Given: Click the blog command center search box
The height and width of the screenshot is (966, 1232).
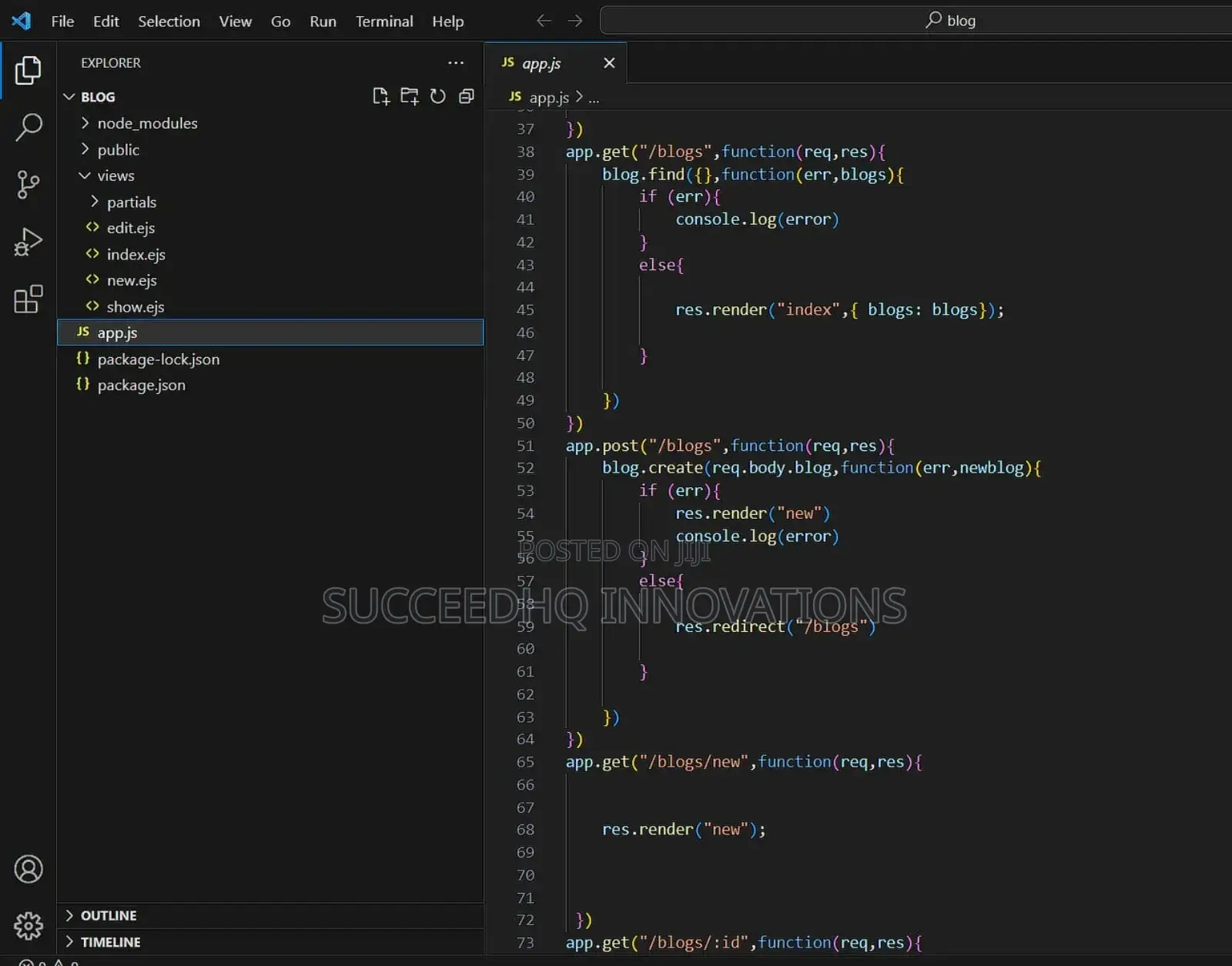Looking at the screenshot, I should click(916, 20).
